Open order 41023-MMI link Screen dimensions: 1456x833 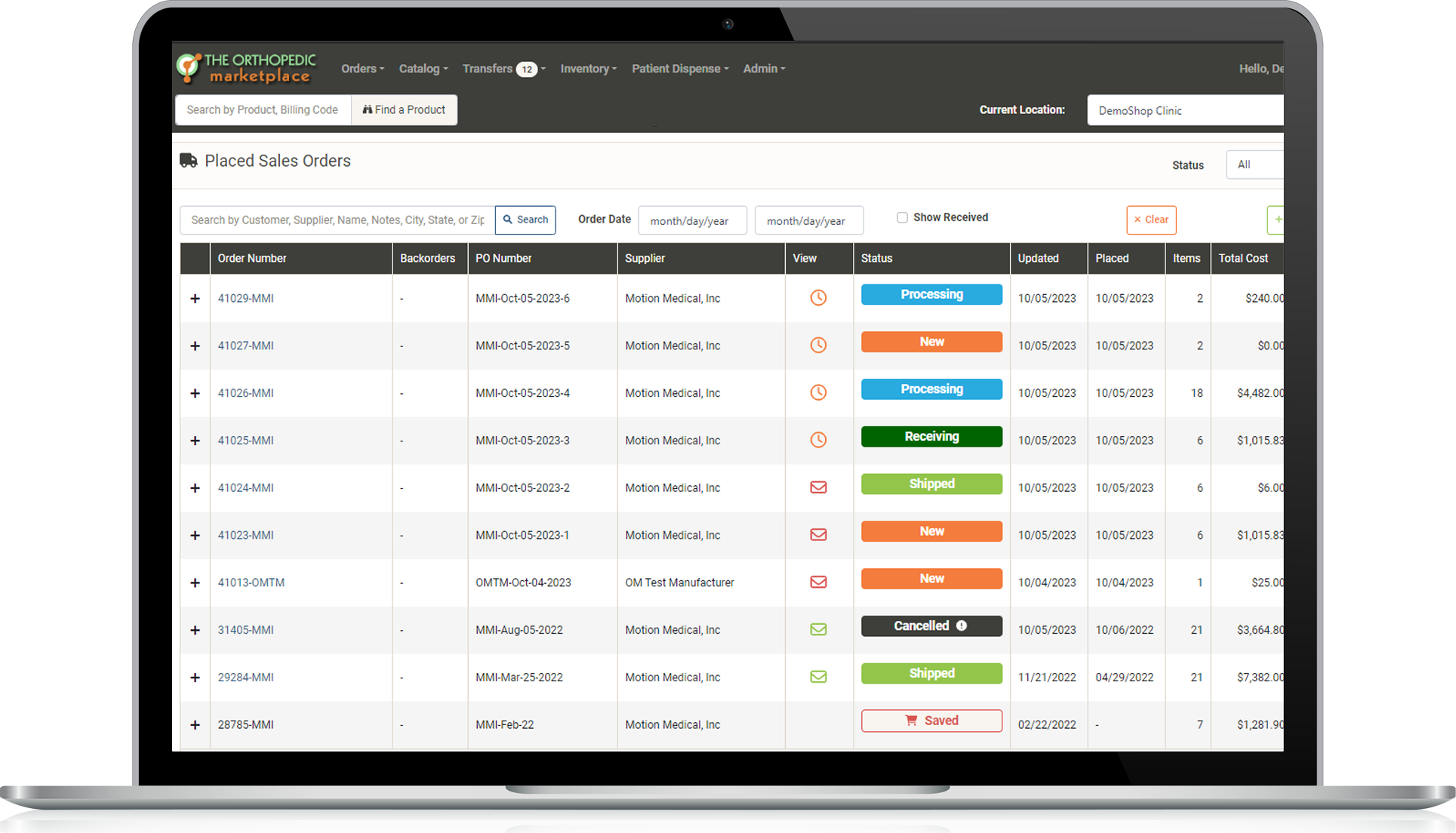click(x=245, y=535)
